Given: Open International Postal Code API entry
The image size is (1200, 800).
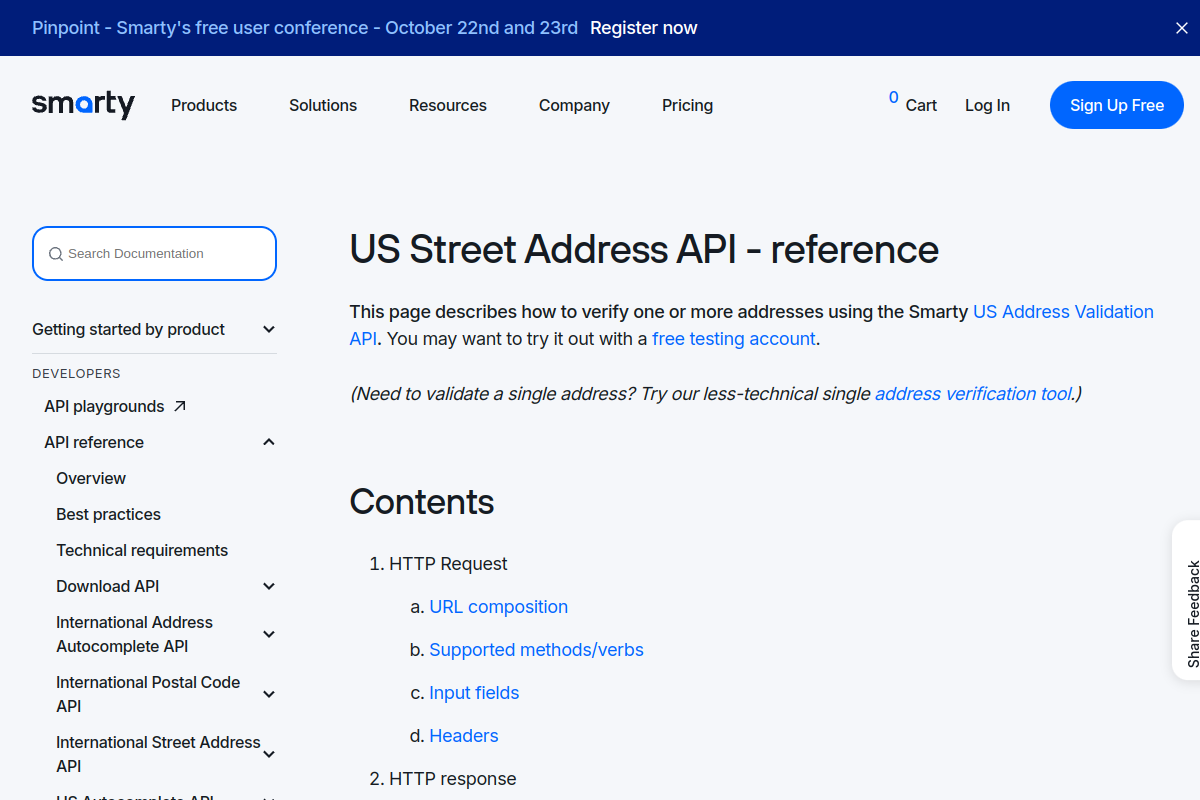Looking at the screenshot, I should 148,694.
